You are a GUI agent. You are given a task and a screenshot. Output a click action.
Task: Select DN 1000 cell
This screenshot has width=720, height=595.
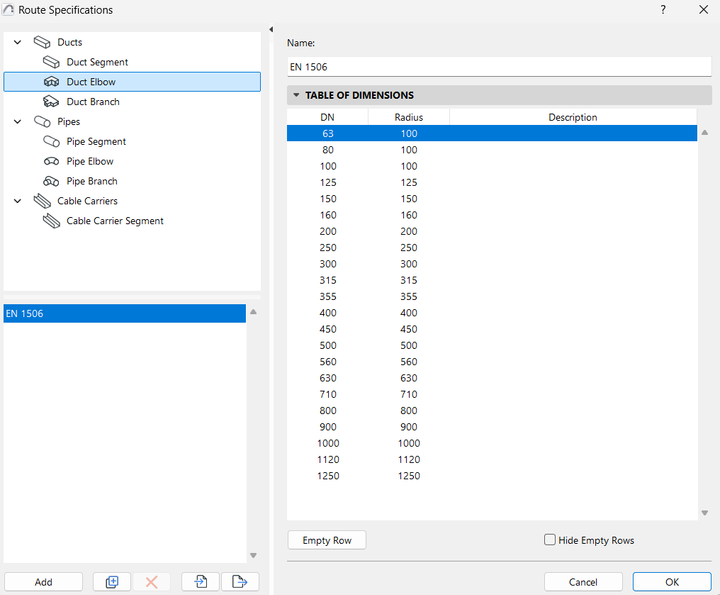[x=328, y=443]
